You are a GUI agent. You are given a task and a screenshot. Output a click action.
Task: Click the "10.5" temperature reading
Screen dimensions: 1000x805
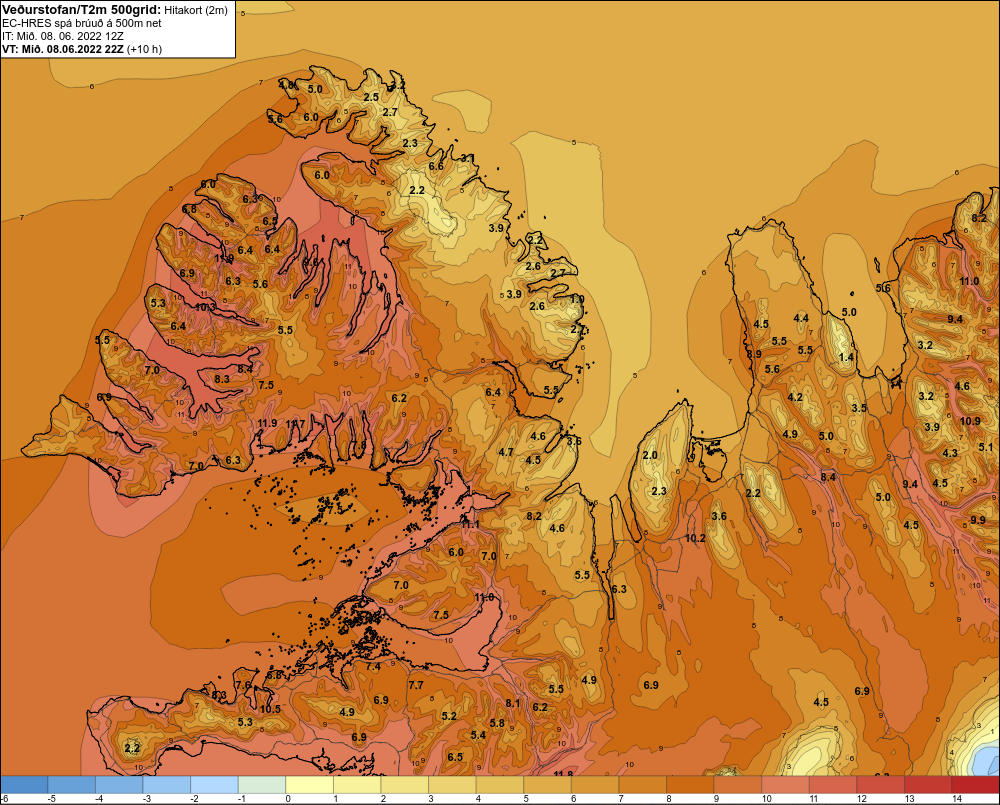(x=270, y=709)
